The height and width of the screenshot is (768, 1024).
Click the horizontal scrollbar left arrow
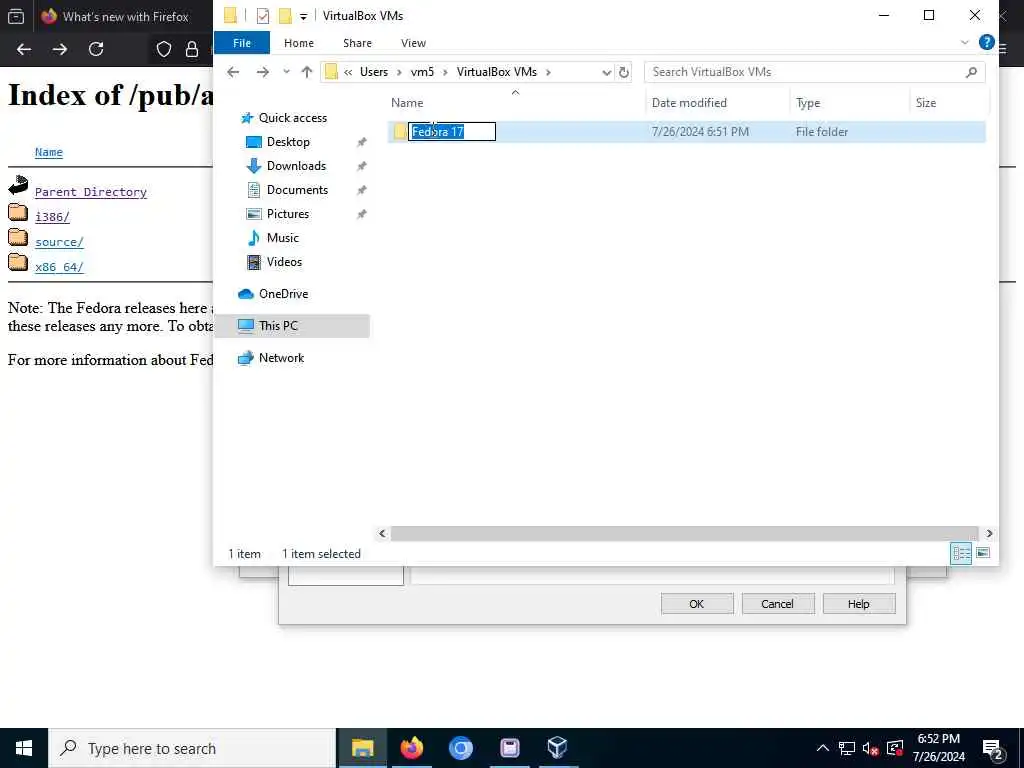383,534
